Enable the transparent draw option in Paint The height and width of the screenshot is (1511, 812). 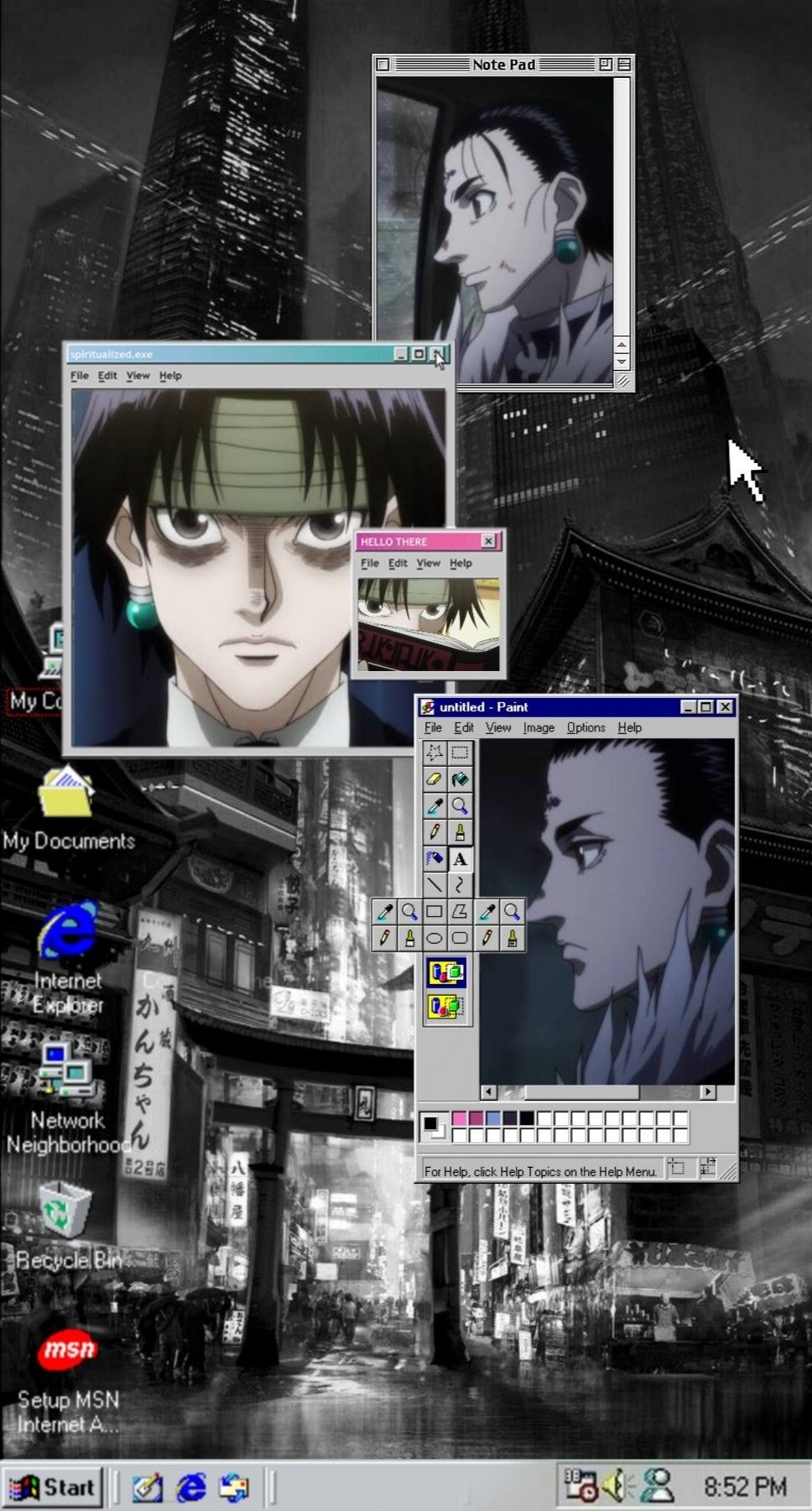[447, 1005]
